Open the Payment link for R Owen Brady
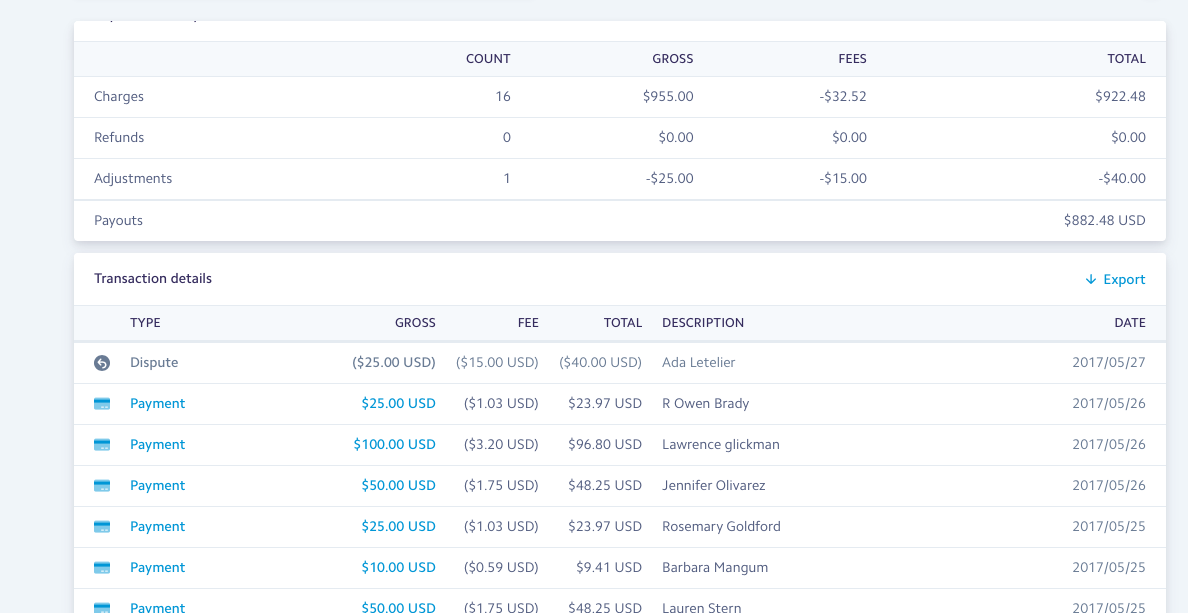1188x613 pixels. point(157,404)
